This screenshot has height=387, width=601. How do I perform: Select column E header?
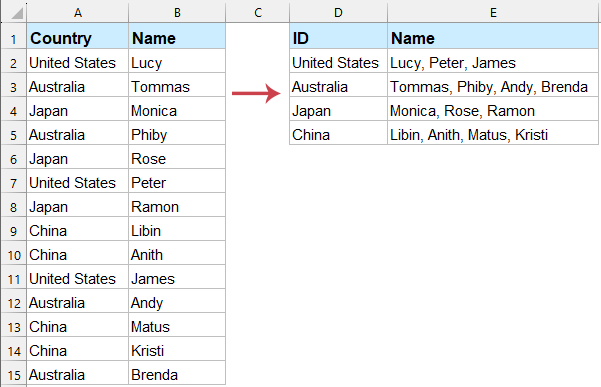493,13
